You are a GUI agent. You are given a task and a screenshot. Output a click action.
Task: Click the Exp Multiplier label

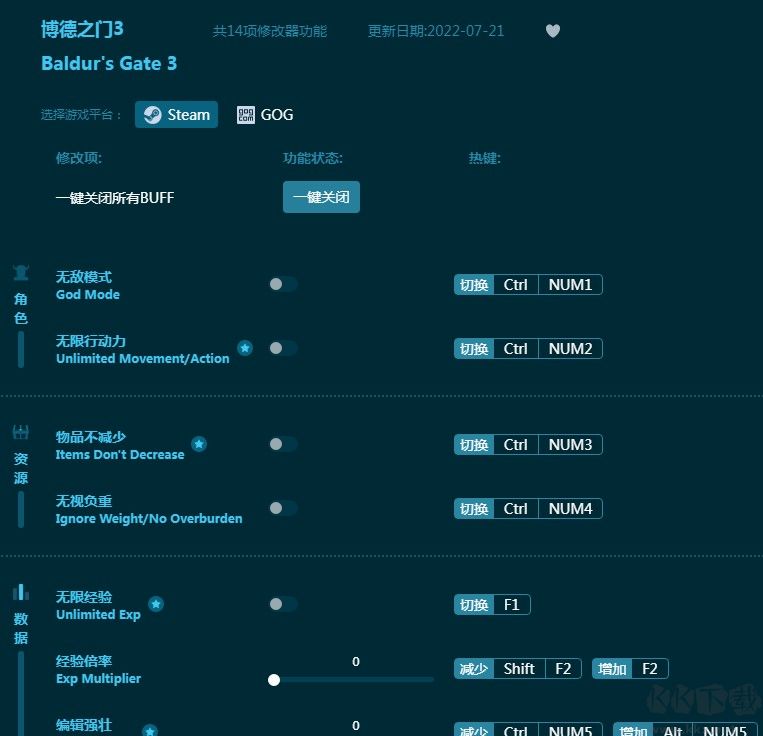[98, 679]
